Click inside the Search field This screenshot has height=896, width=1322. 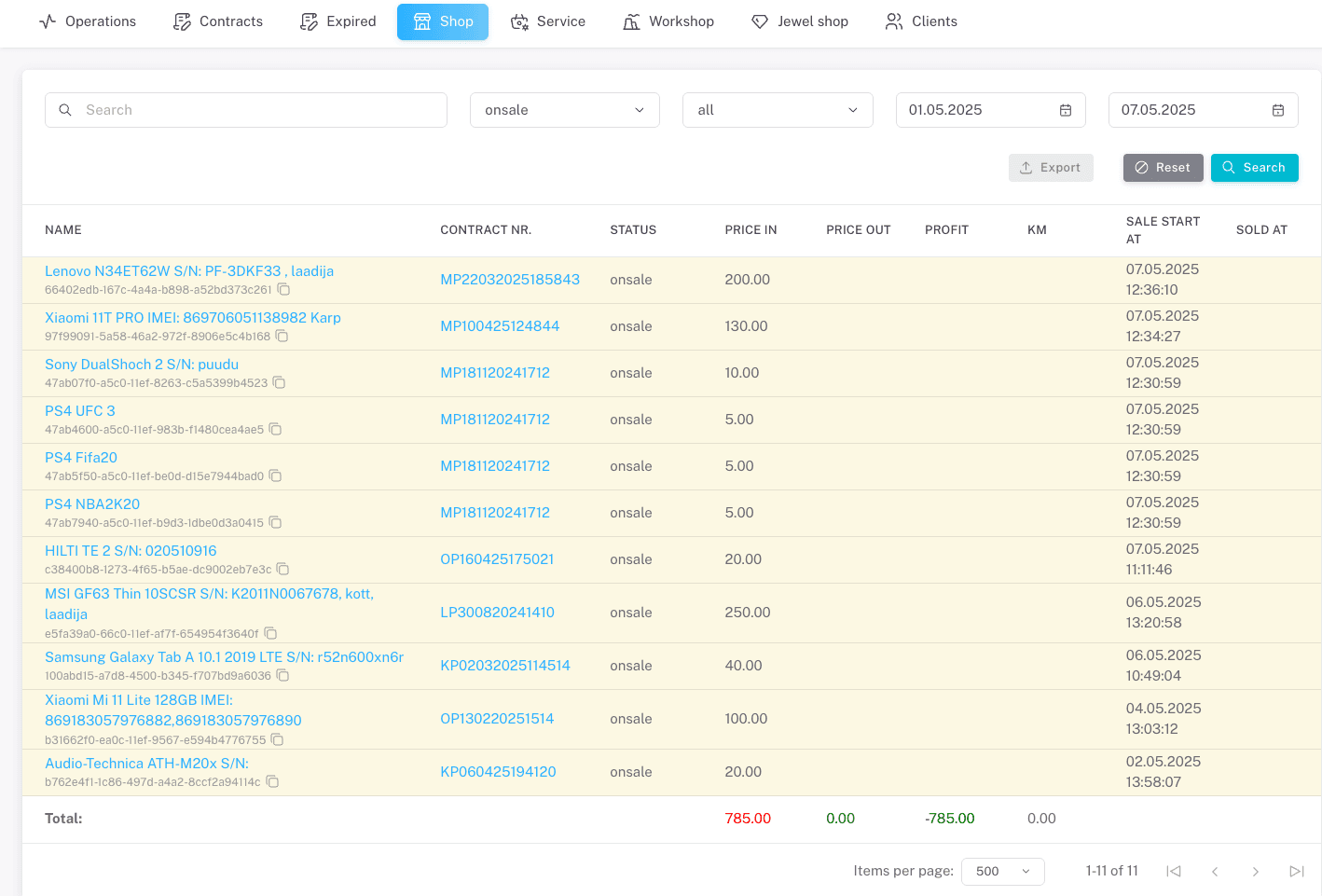(x=245, y=109)
